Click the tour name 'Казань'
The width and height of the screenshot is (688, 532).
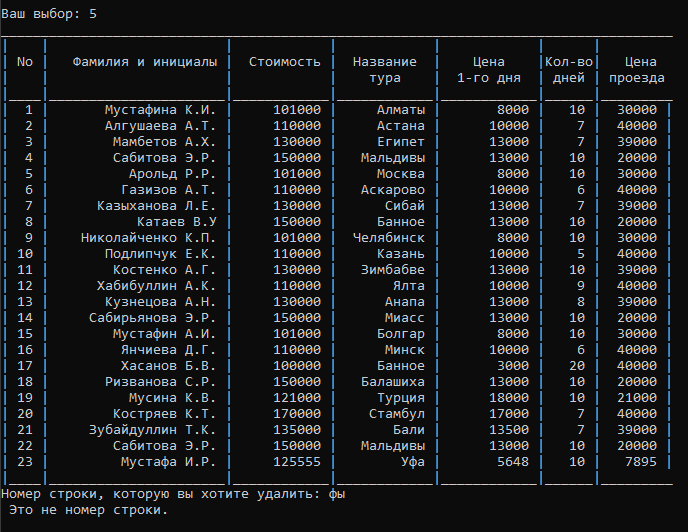[x=401, y=254]
